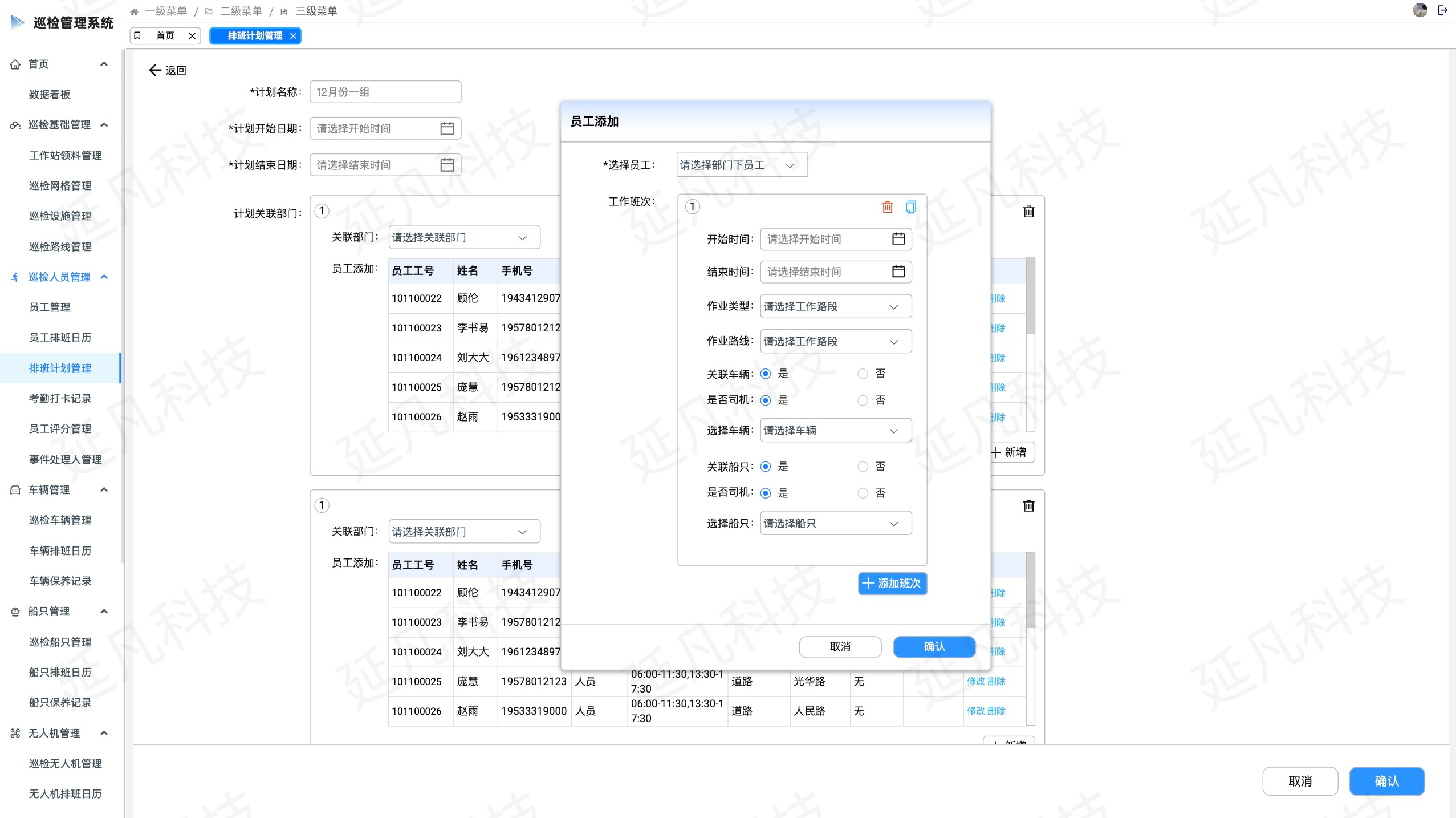Open 巡检车辆管理 in sidebar
The image size is (1456, 818).
[60, 520]
